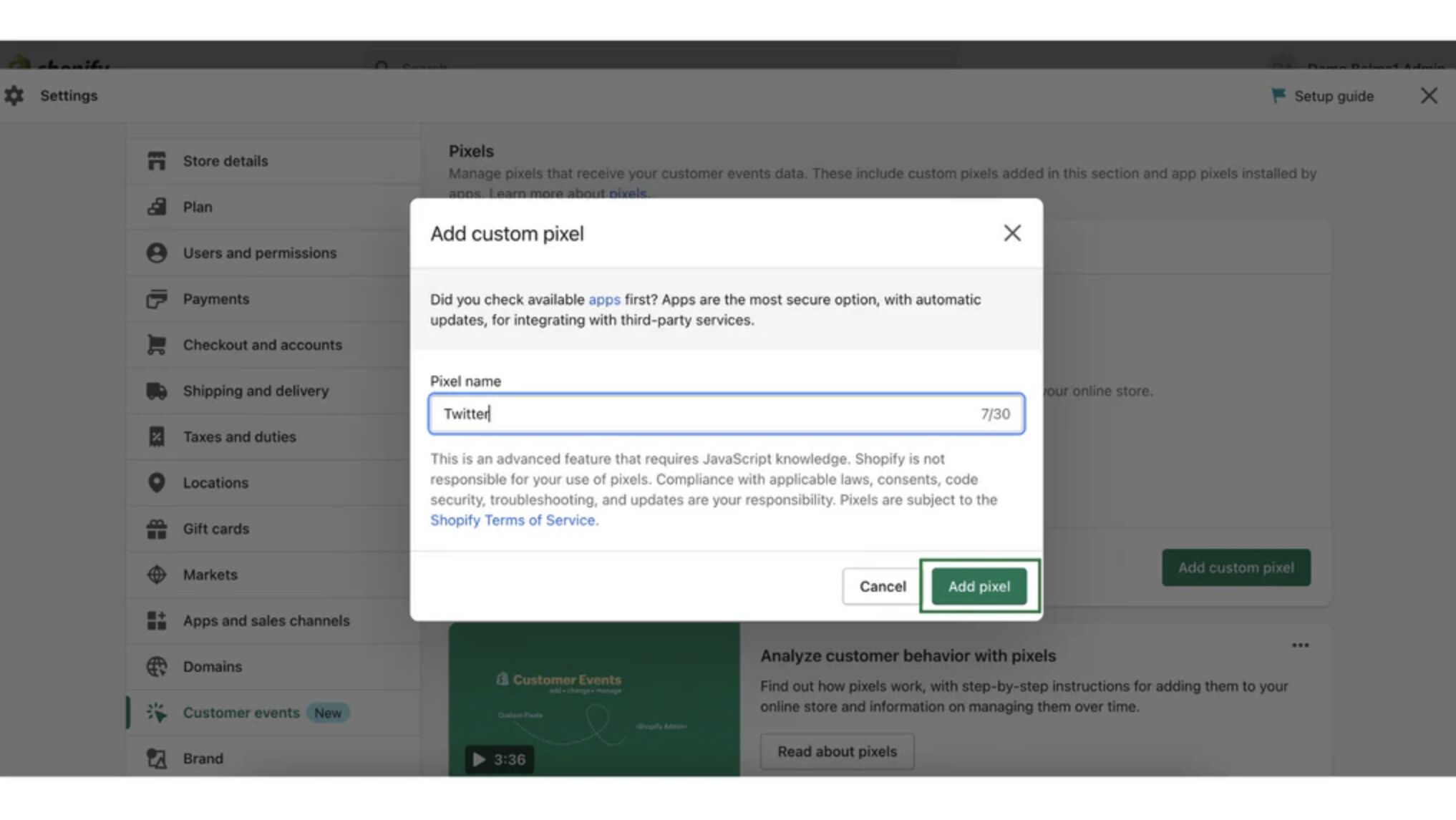Click inside the Pixel name field
Image resolution: width=1456 pixels, height=820 pixels.
(725, 414)
